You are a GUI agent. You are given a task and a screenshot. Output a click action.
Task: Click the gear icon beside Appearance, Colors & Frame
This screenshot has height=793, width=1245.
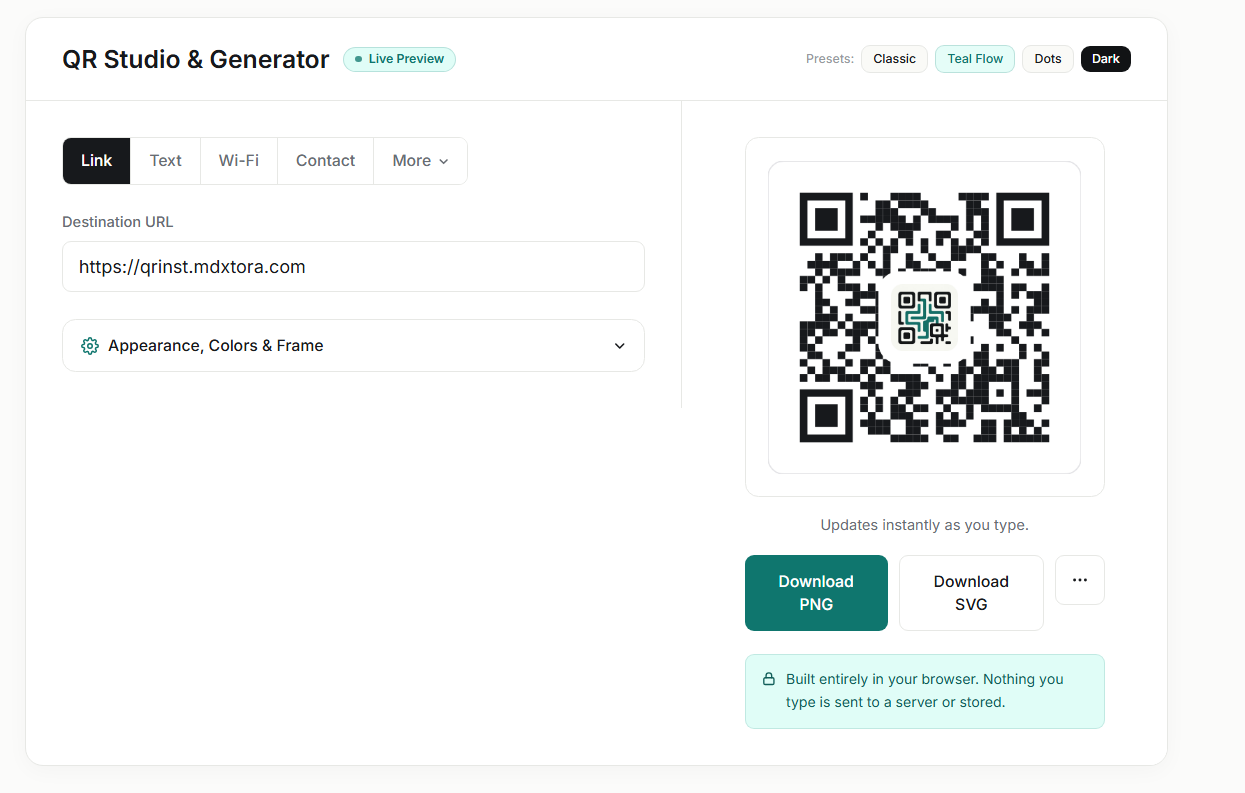[x=90, y=346]
